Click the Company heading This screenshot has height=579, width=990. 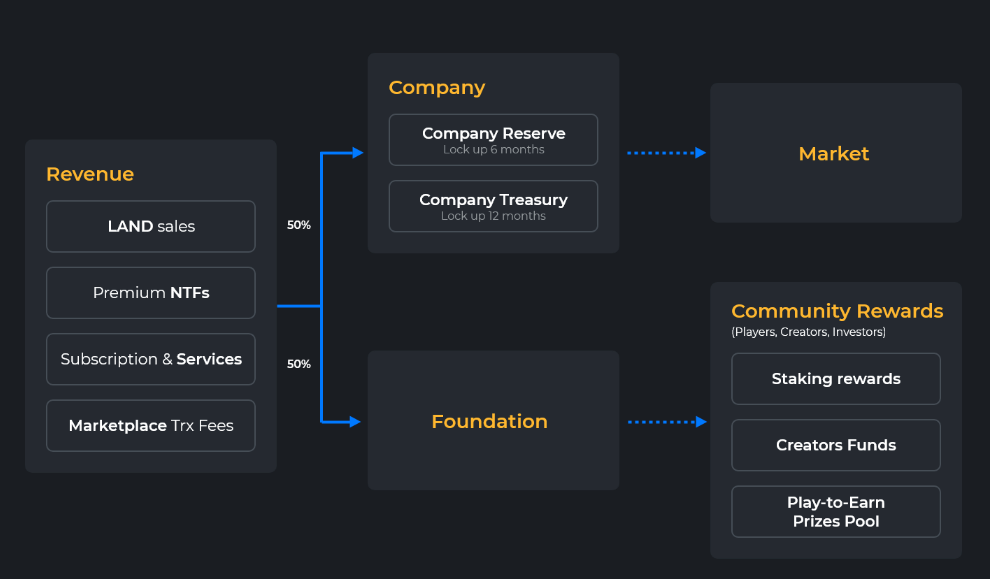pos(437,87)
